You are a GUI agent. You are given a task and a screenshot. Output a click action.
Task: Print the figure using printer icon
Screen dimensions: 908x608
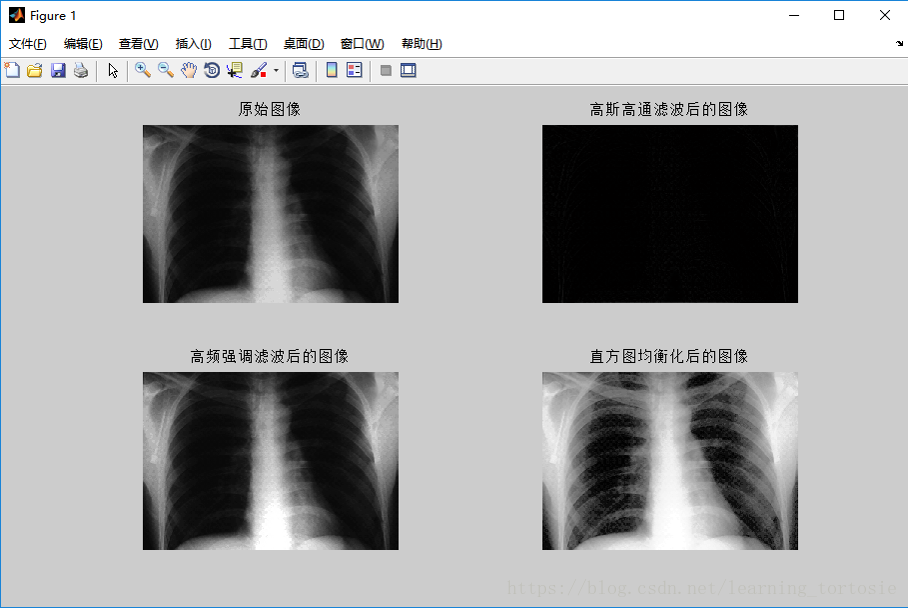pos(81,71)
